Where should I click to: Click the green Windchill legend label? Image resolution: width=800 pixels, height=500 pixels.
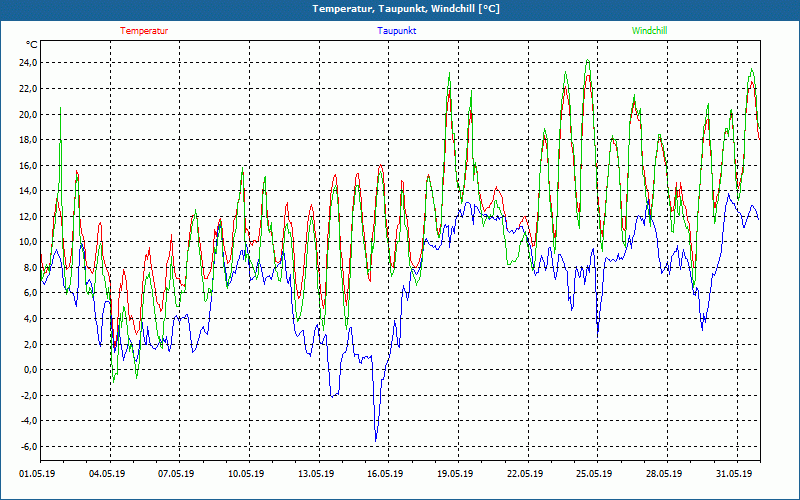pos(649,31)
